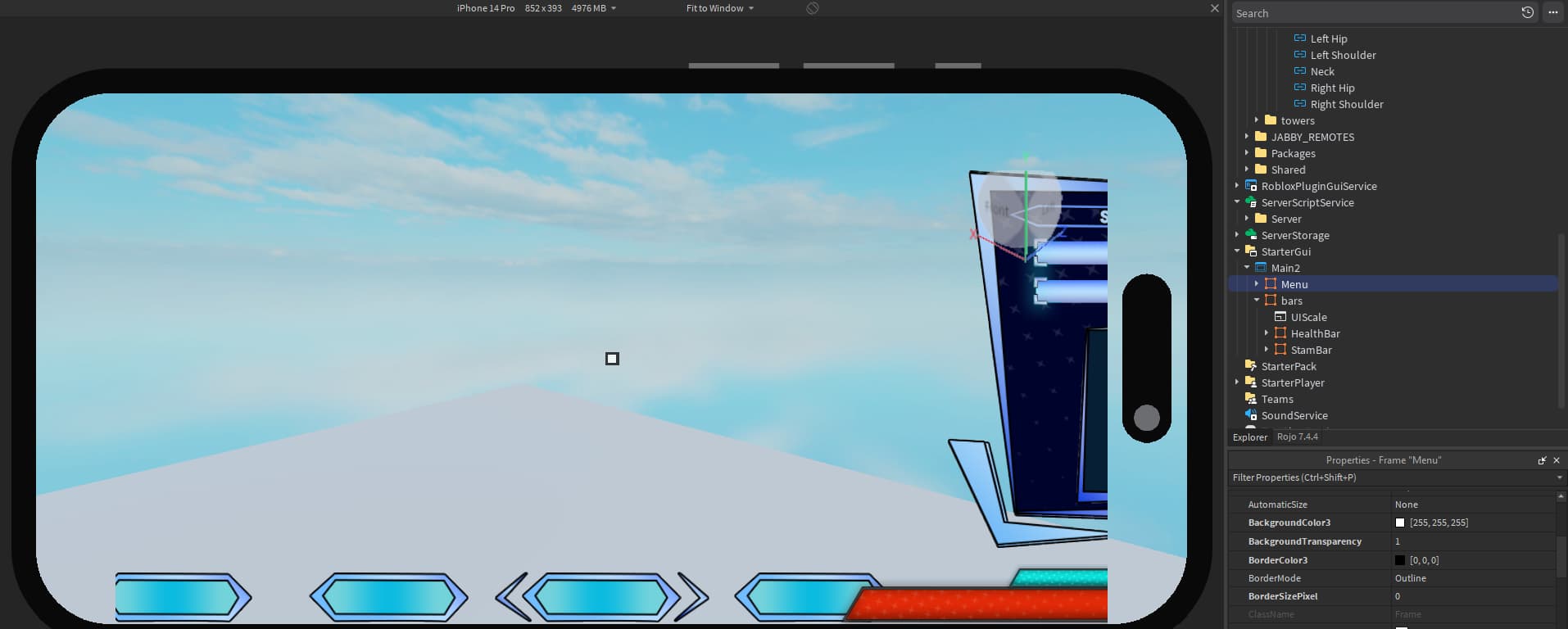Click the Right Shoulder joint icon
The height and width of the screenshot is (629, 1568).
coord(1299,104)
